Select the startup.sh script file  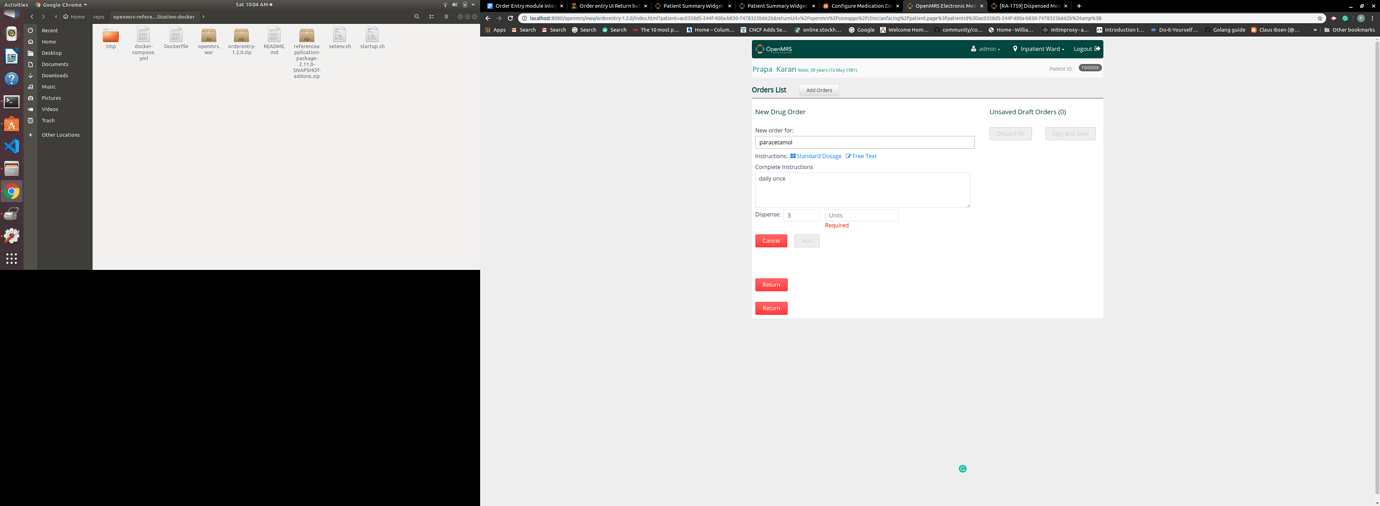tap(372, 39)
